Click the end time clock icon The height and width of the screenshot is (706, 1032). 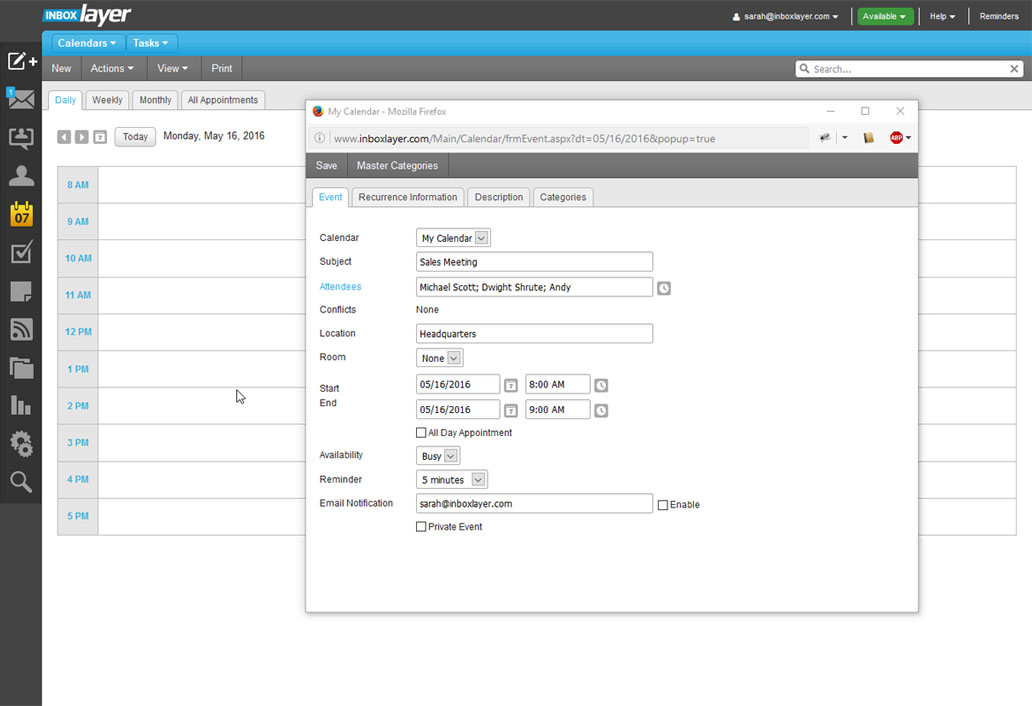click(601, 410)
